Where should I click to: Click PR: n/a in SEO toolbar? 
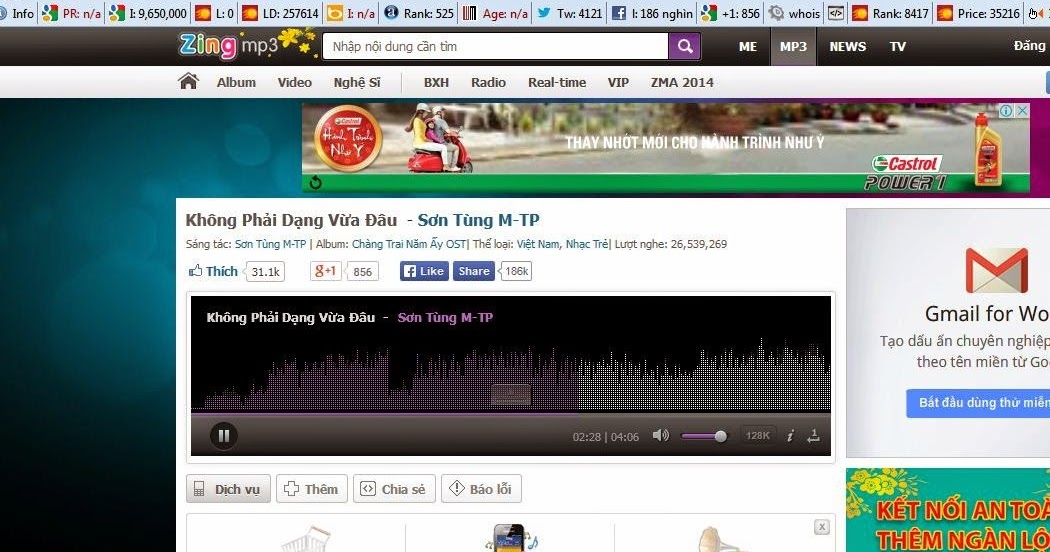coord(71,13)
